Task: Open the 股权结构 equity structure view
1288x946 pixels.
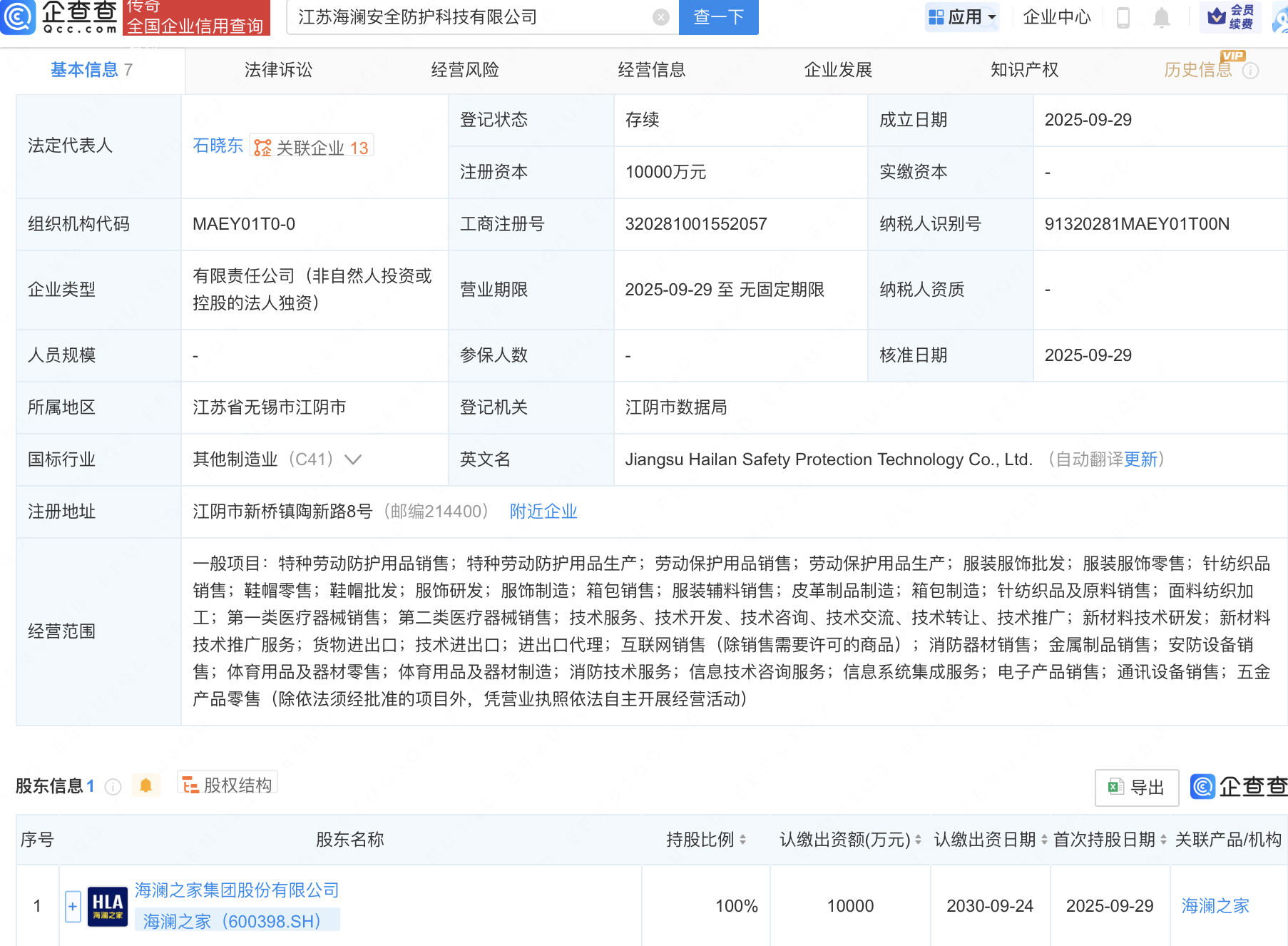Action: [x=228, y=785]
